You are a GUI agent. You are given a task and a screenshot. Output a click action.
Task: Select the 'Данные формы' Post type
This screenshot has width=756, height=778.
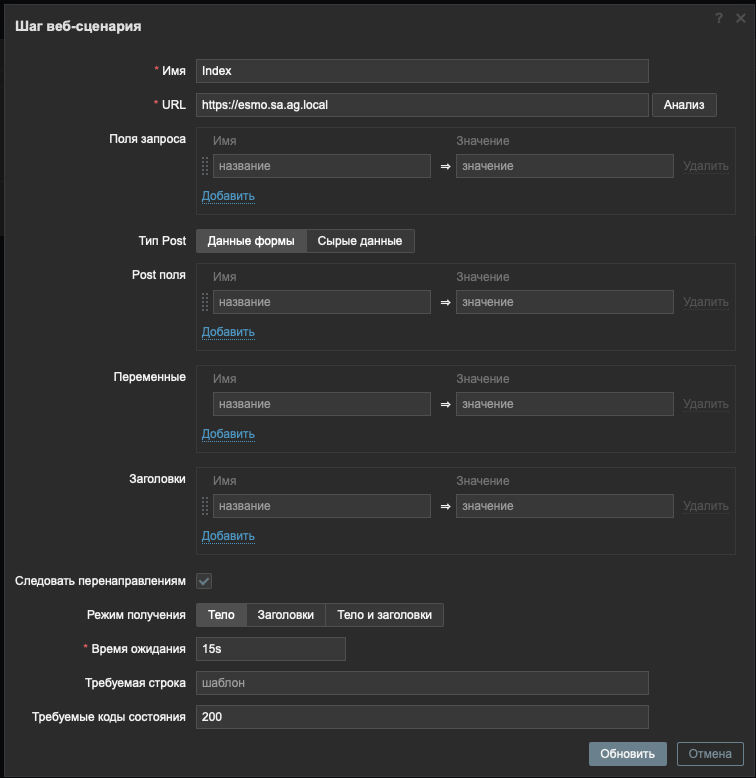(251, 241)
